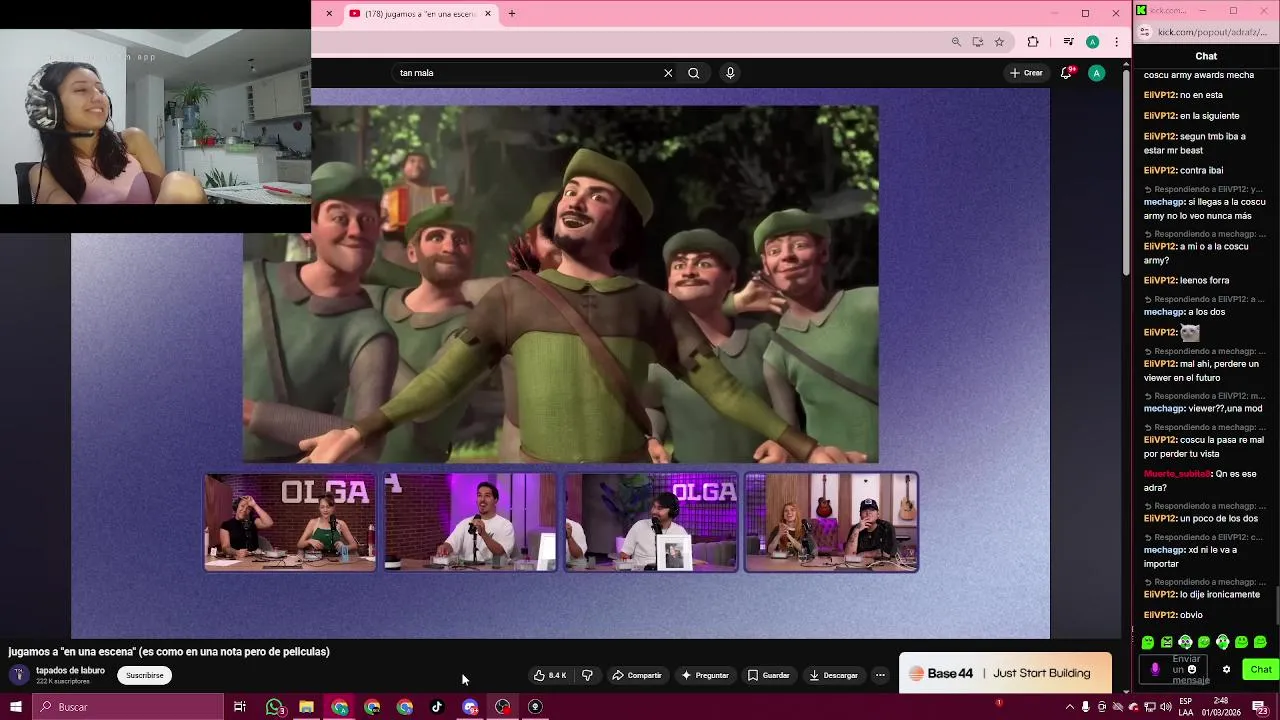
Task: Select first green emote in Kick quick bar
Action: coord(1148,642)
